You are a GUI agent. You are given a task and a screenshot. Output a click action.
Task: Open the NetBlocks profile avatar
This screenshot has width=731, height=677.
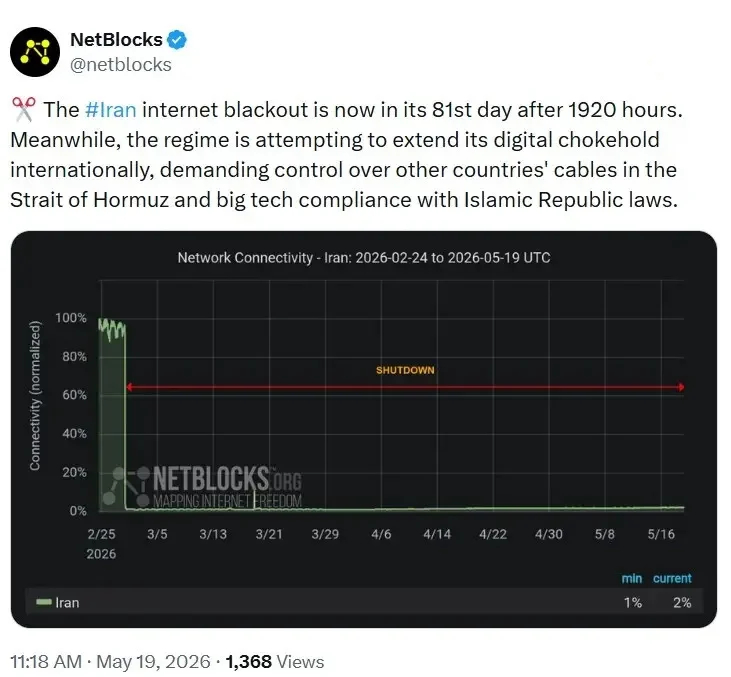pos(35,52)
